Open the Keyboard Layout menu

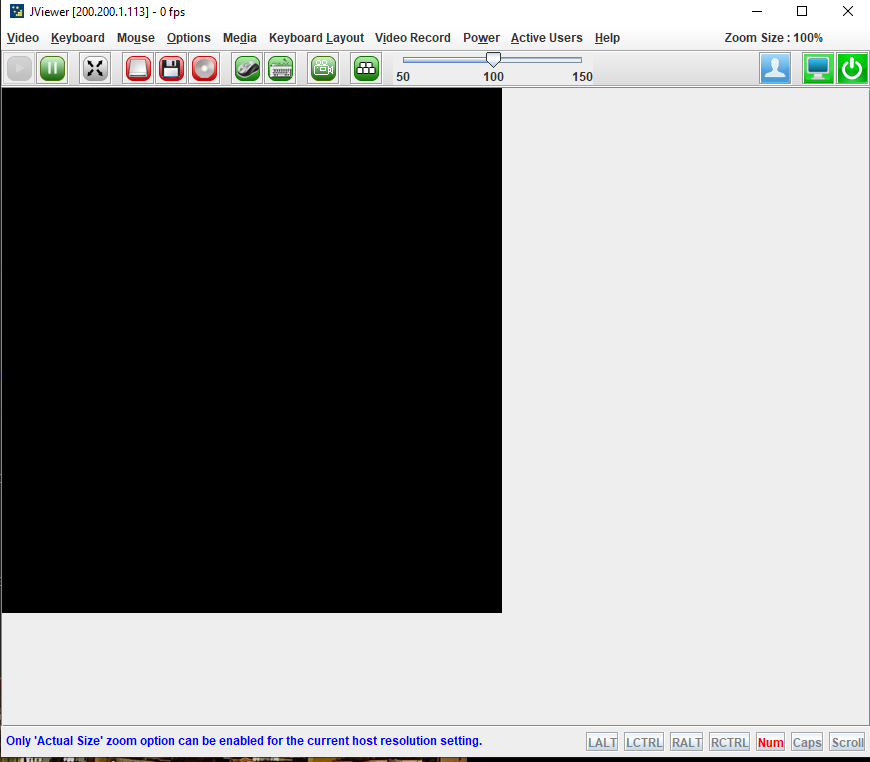pyautogui.click(x=316, y=38)
